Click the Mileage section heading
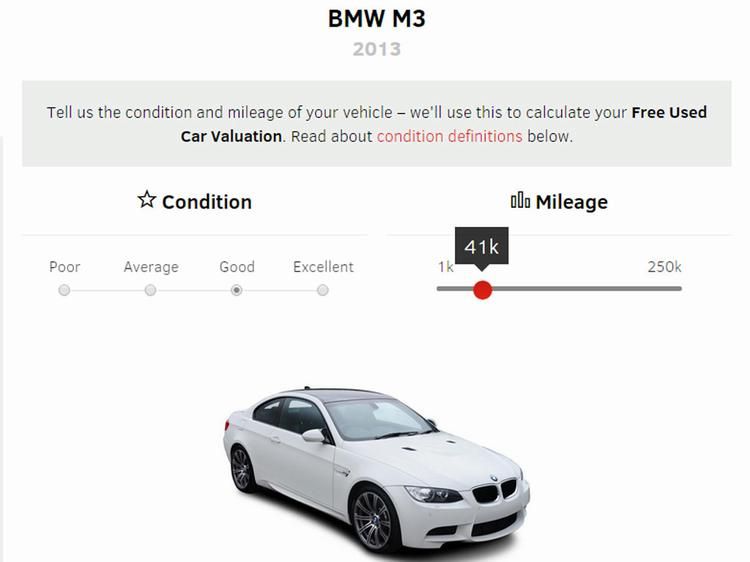 [572, 202]
